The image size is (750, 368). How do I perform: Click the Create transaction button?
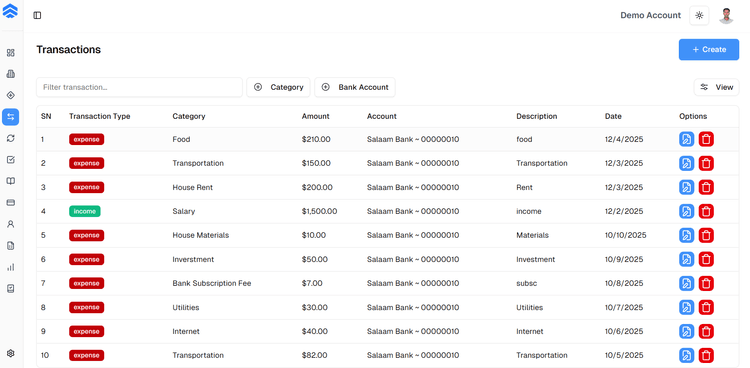[x=709, y=50]
